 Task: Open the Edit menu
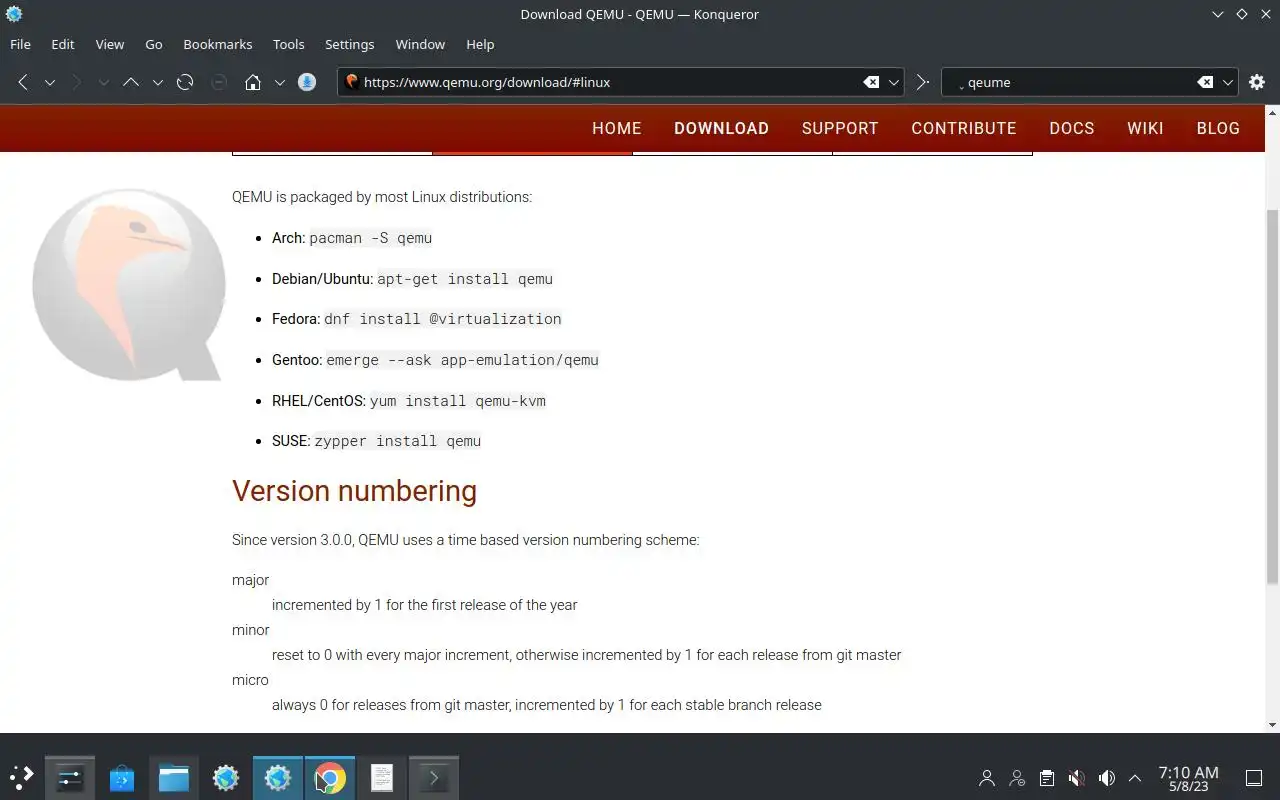(x=63, y=44)
